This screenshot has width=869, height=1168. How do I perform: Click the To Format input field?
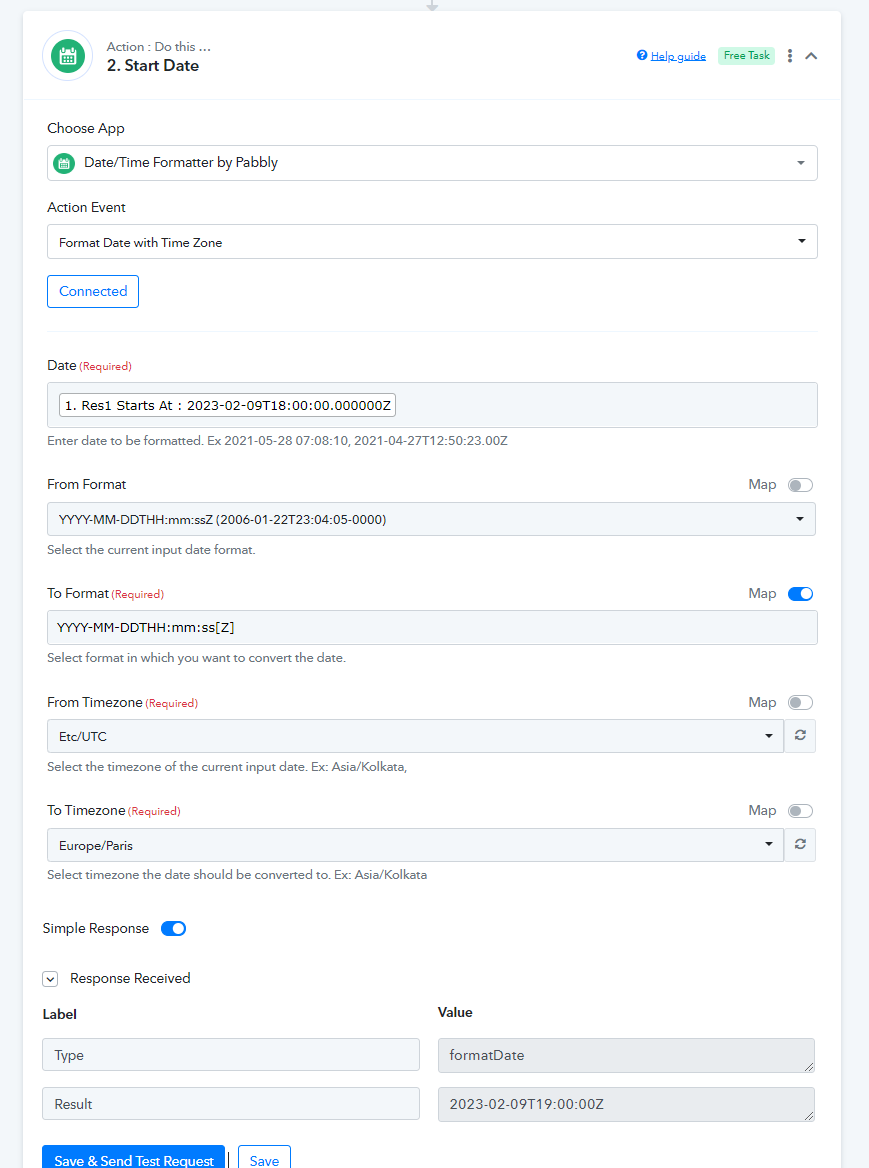[x=432, y=627]
